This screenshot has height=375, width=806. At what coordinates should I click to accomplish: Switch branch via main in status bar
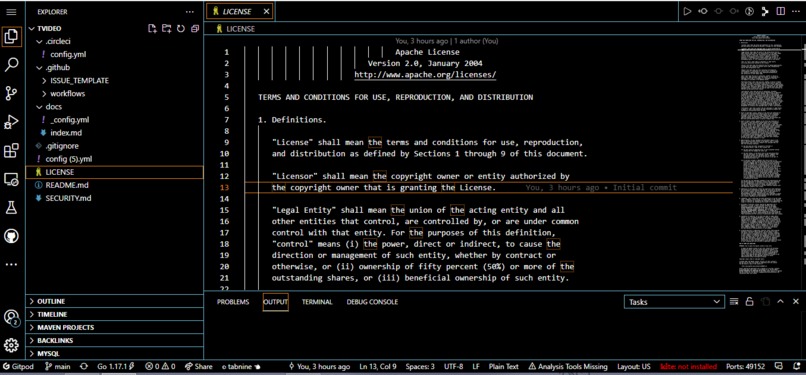tap(58, 367)
